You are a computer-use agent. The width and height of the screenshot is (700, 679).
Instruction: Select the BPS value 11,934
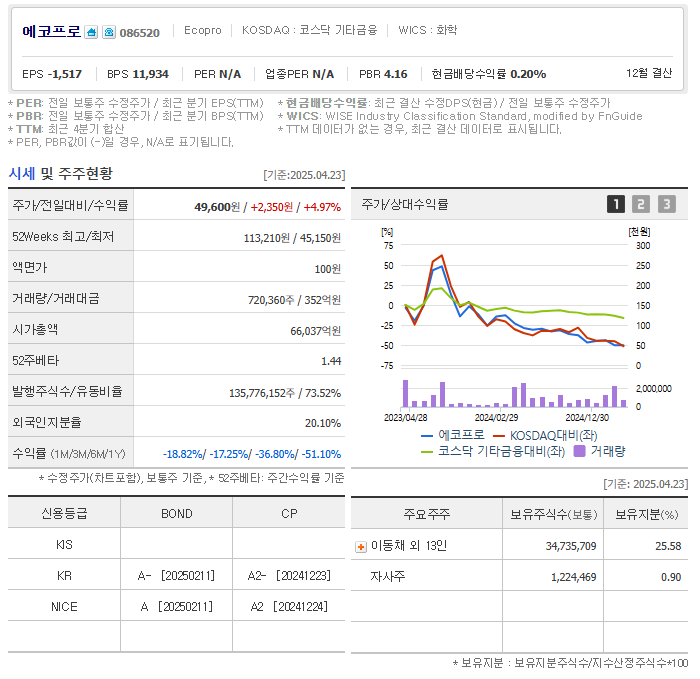(150, 74)
